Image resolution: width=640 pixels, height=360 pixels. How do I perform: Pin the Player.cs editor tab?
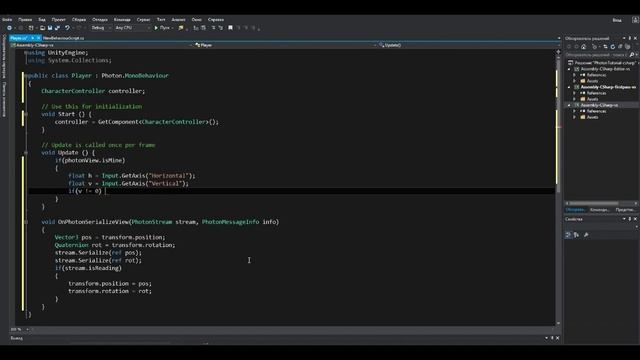(33, 38)
